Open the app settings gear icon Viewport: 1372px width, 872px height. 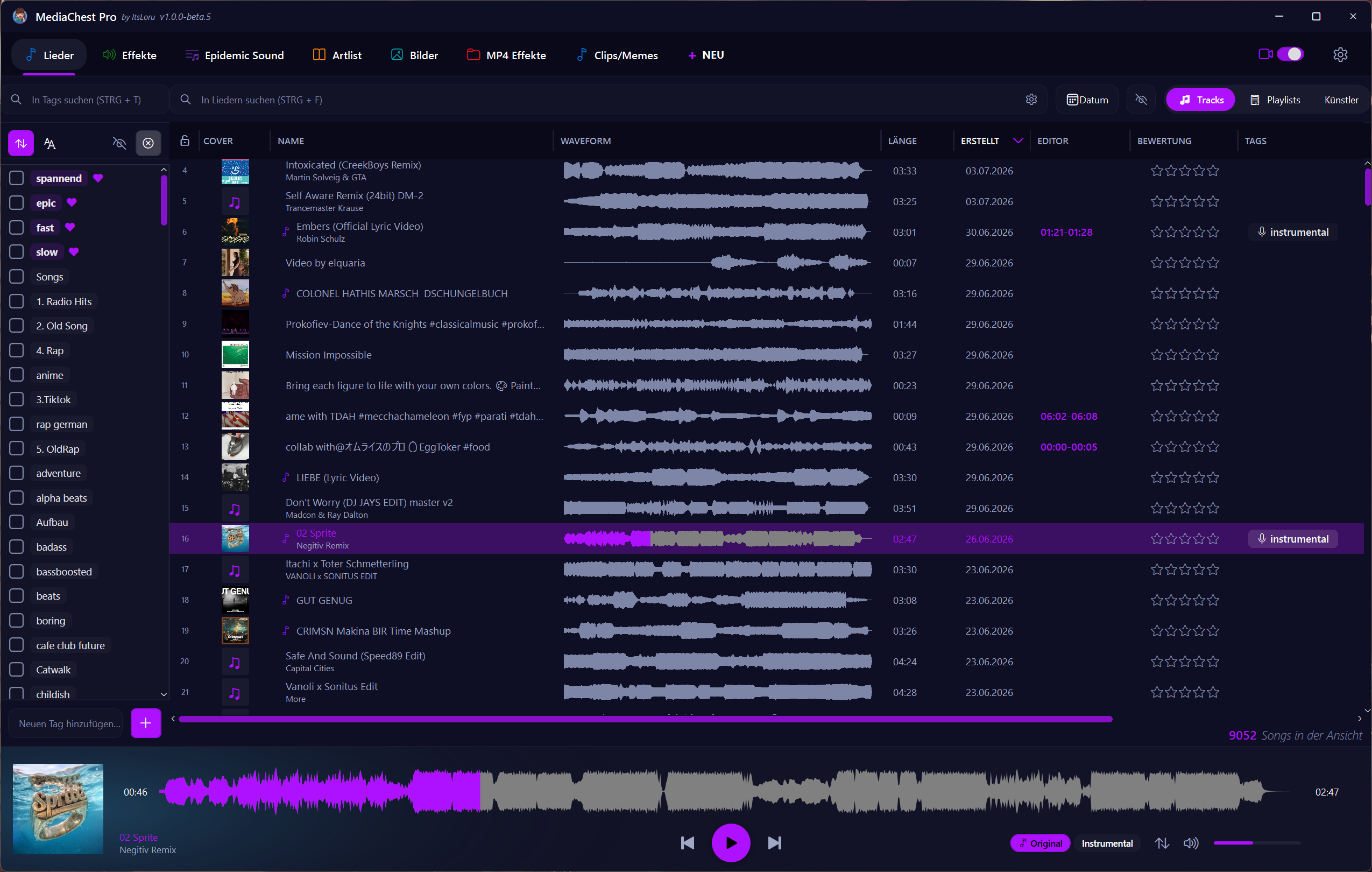click(x=1340, y=55)
